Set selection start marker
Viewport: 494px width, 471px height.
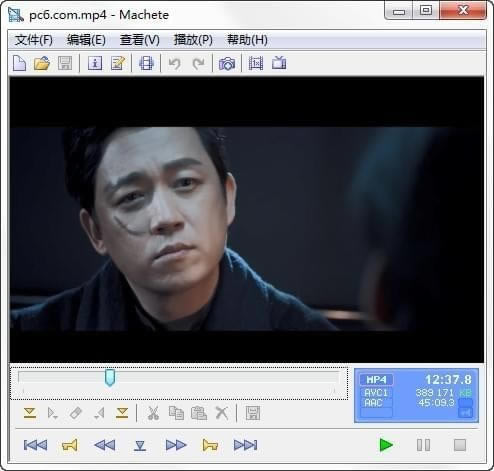30,413
